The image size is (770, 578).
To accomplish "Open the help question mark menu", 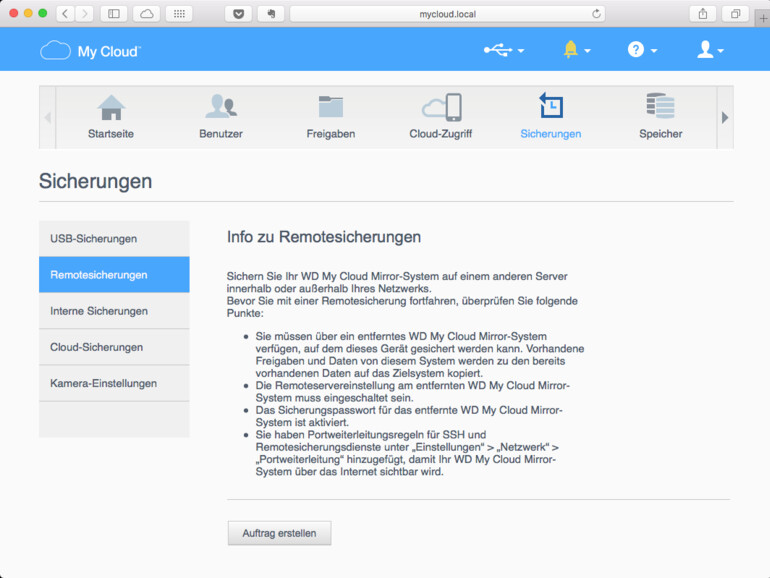I will point(642,50).
